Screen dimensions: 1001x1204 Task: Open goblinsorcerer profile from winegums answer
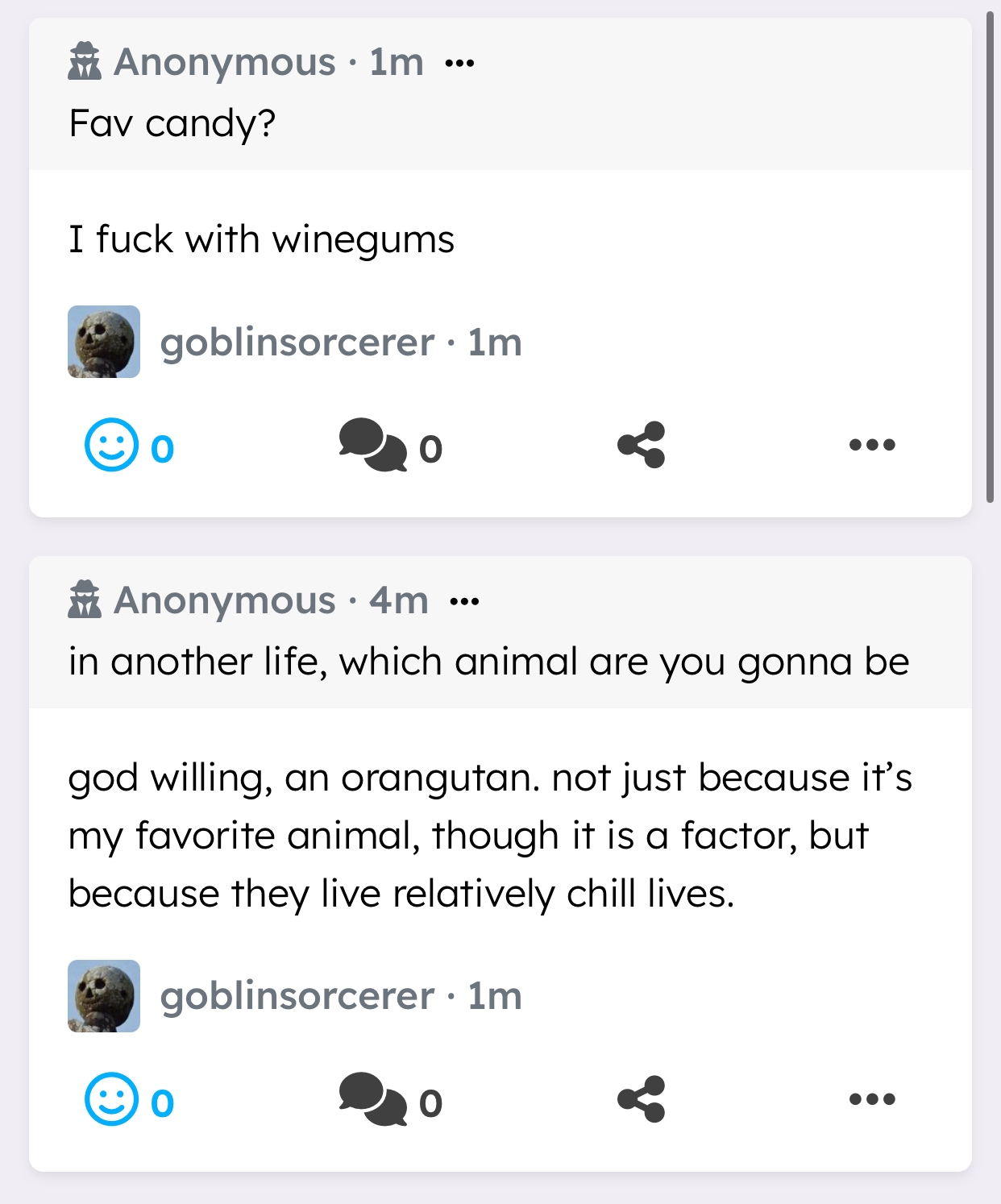(297, 343)
